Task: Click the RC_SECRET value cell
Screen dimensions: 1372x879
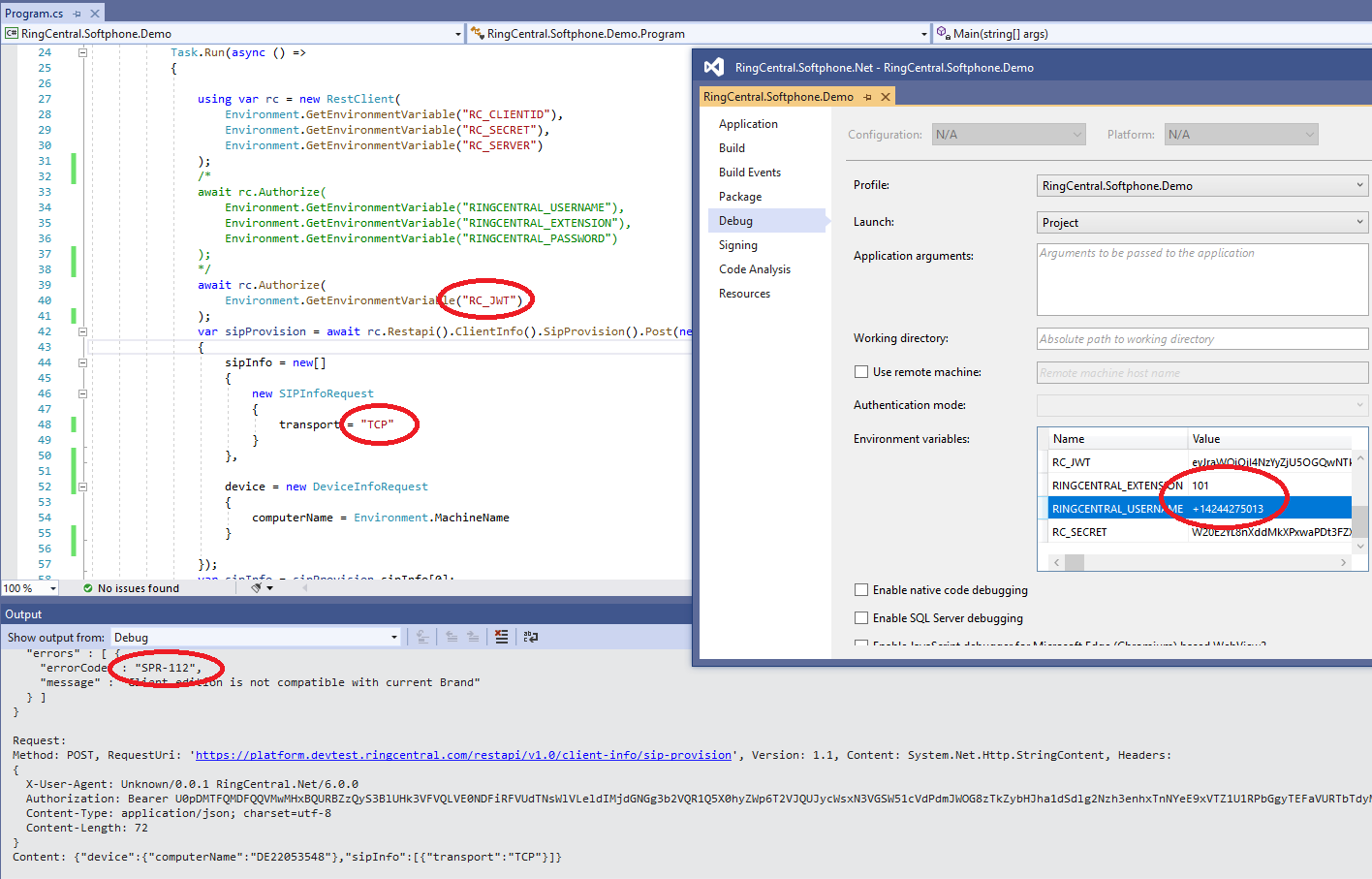Action: pos(1269,532)
